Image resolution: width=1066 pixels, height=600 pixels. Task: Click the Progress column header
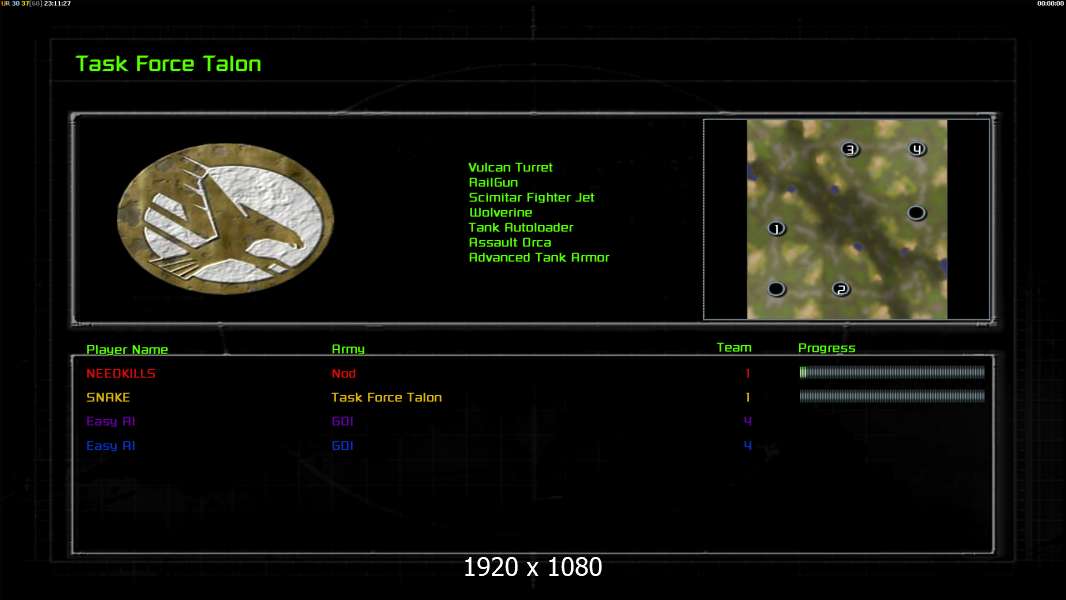coord(827,348)
